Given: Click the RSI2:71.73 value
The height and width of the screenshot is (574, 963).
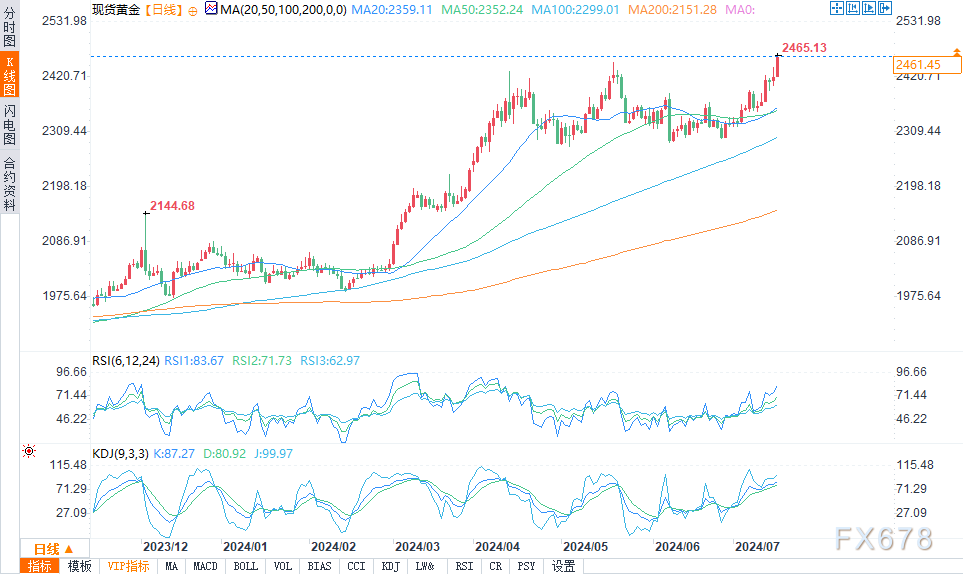Looking at the screenshot, I should point(262,361).
